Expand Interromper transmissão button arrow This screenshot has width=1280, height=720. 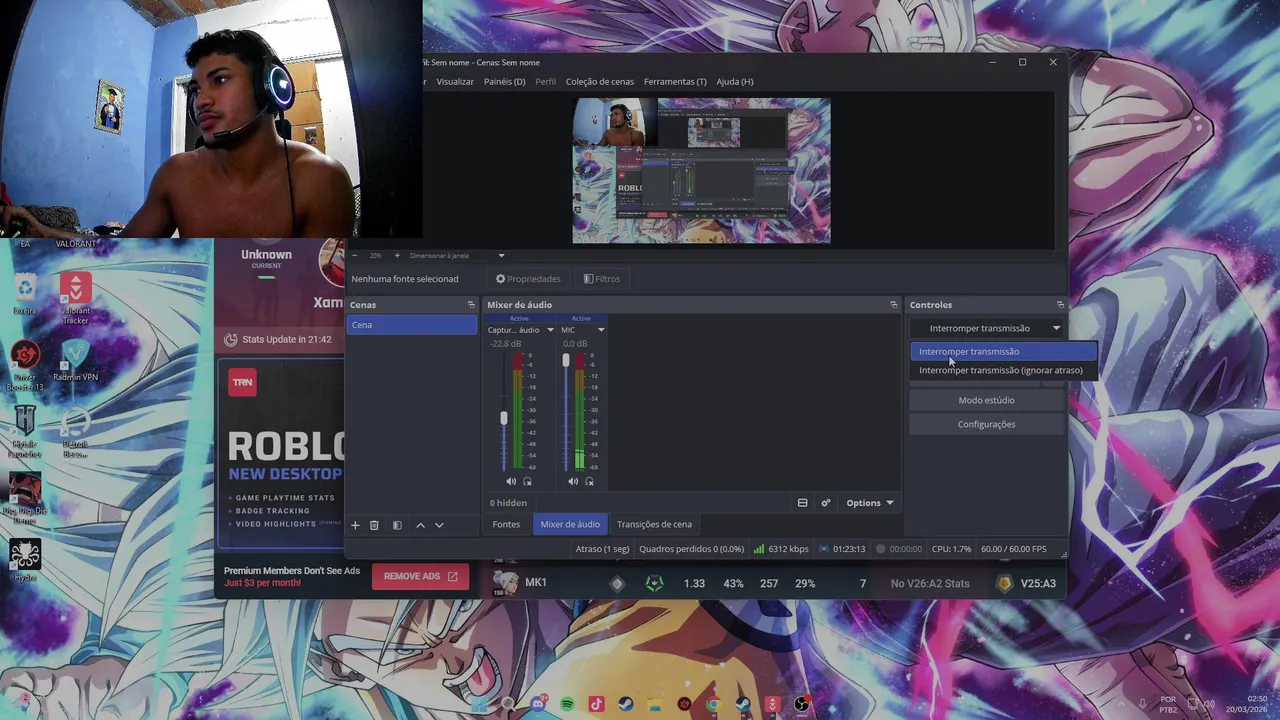coord(1056,328)
